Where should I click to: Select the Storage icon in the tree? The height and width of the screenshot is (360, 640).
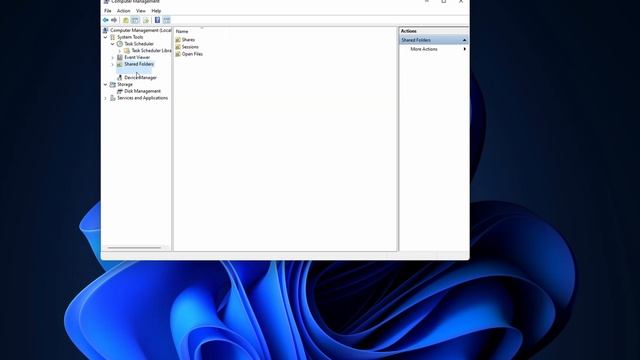click(x=113, y=84)
